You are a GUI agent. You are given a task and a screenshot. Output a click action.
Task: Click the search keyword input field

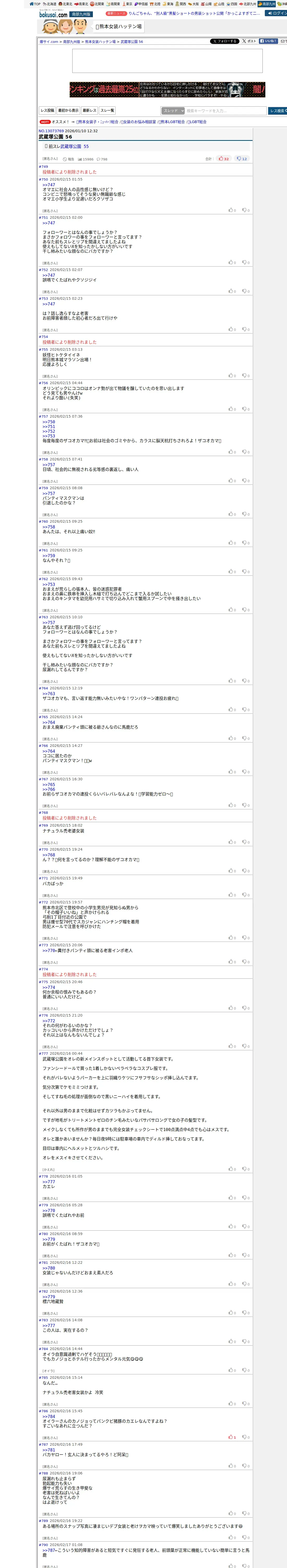point(226,111)
